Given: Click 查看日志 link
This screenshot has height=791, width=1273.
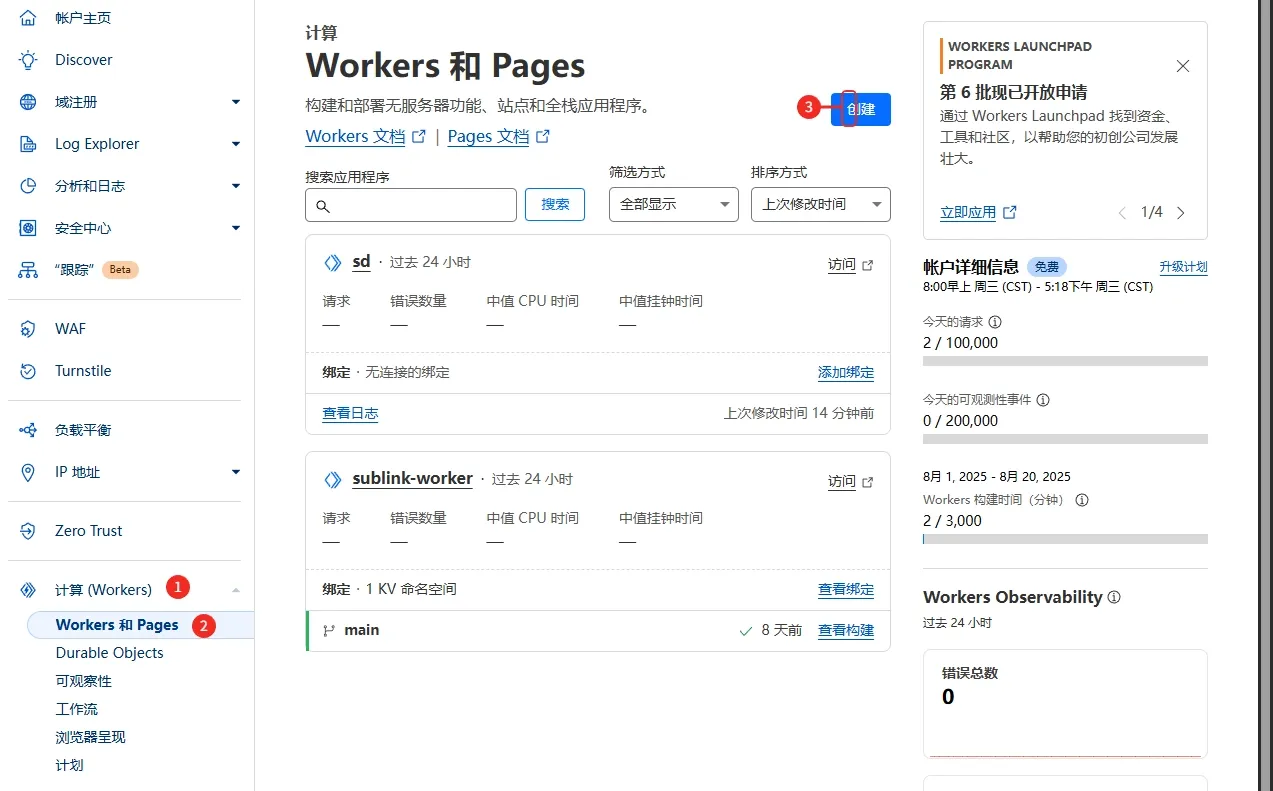Looking at the screenshot, I should coord(350,413).
